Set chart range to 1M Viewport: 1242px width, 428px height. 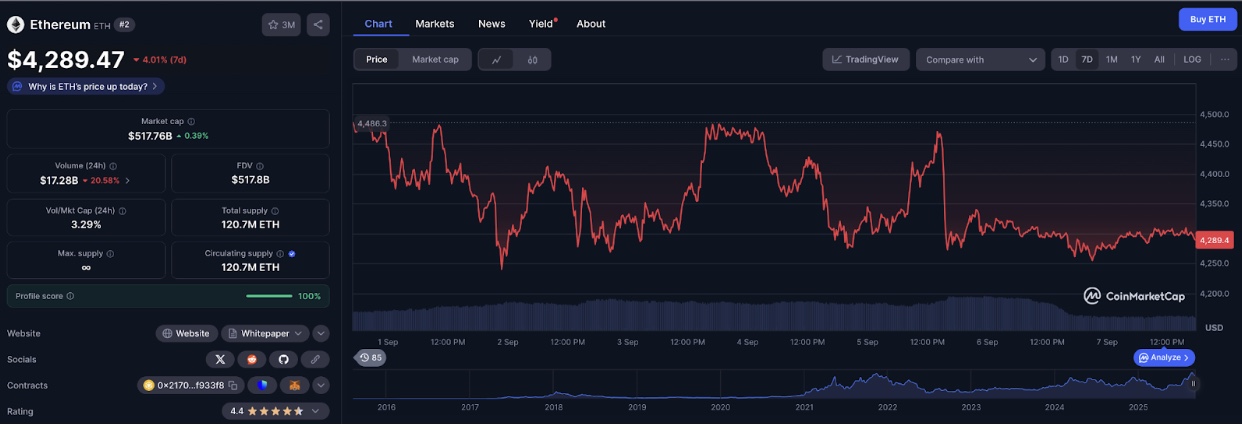1111,60
